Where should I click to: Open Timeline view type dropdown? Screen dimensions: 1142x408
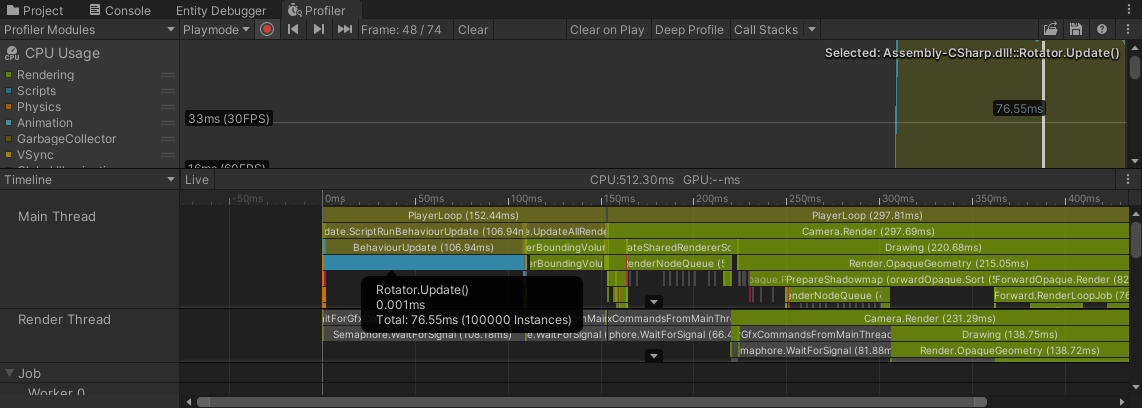click(90, 179)
